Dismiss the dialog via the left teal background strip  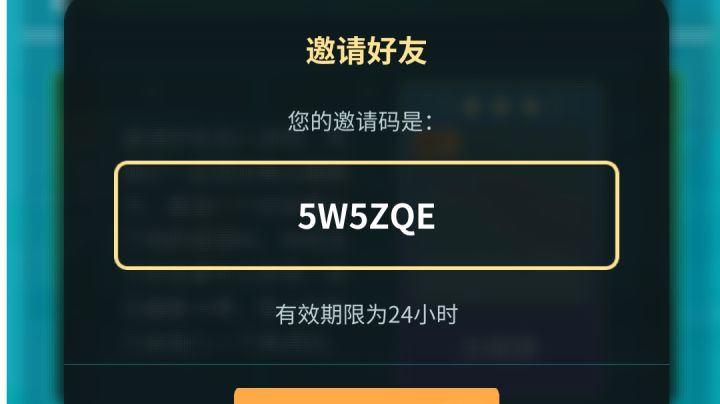coord(34,202)
